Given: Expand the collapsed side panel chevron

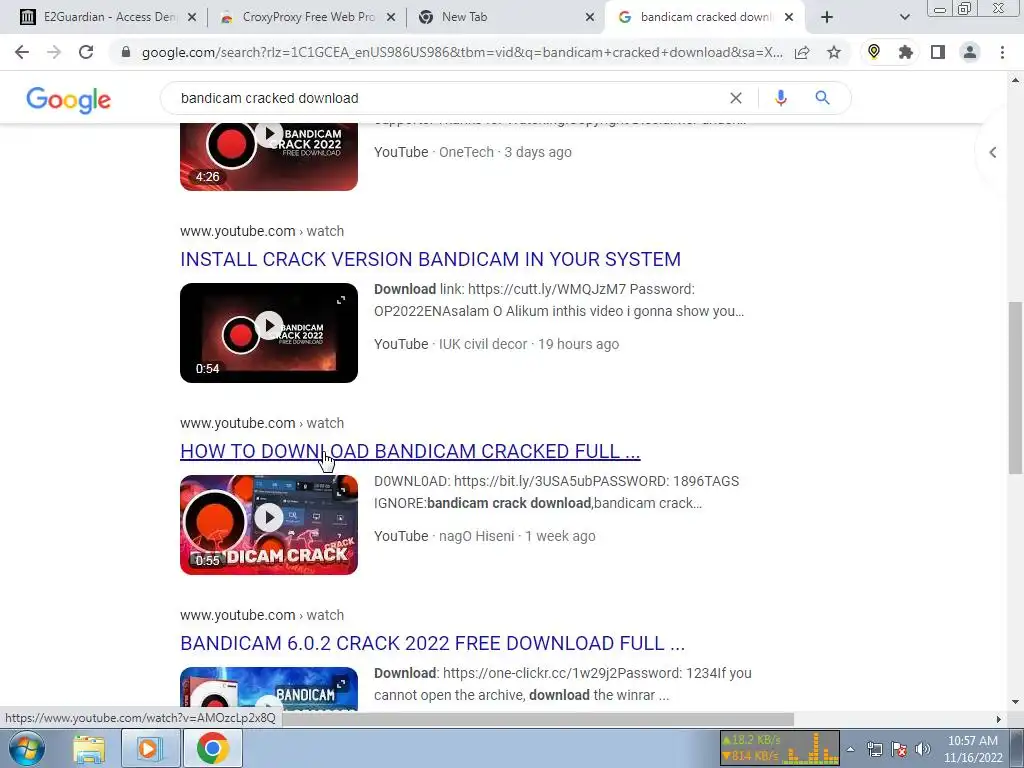Looking at the screenshot, I should click(993, 152).
